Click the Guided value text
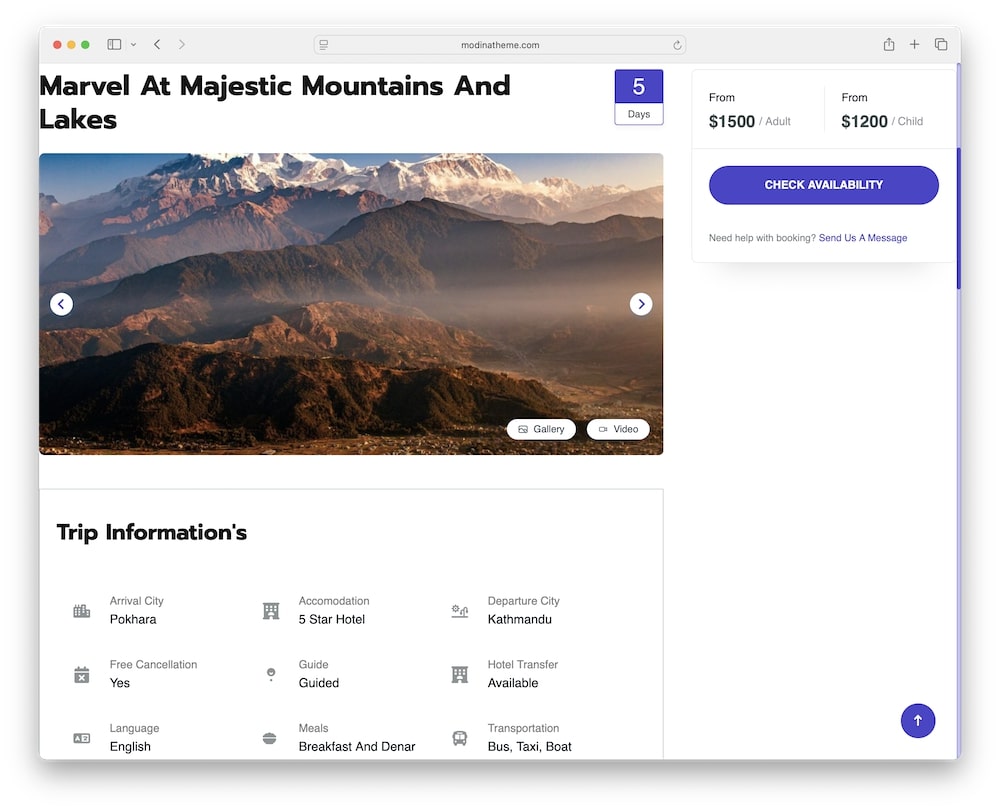1000x811 pixels. pyautogui.click(x=319, y=683)
